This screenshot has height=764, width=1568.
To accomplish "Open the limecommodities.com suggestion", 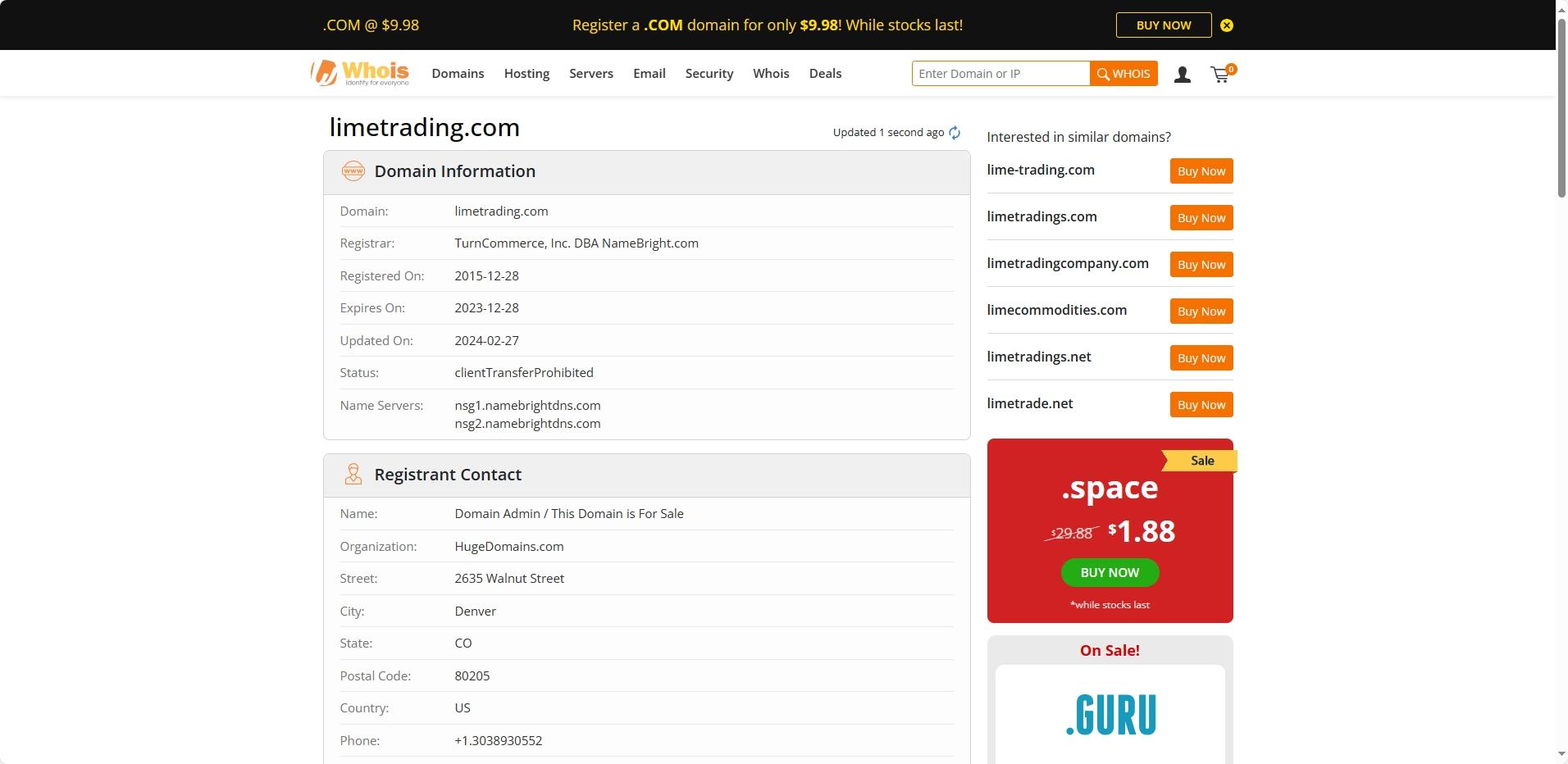I will tap(1056, 310).
